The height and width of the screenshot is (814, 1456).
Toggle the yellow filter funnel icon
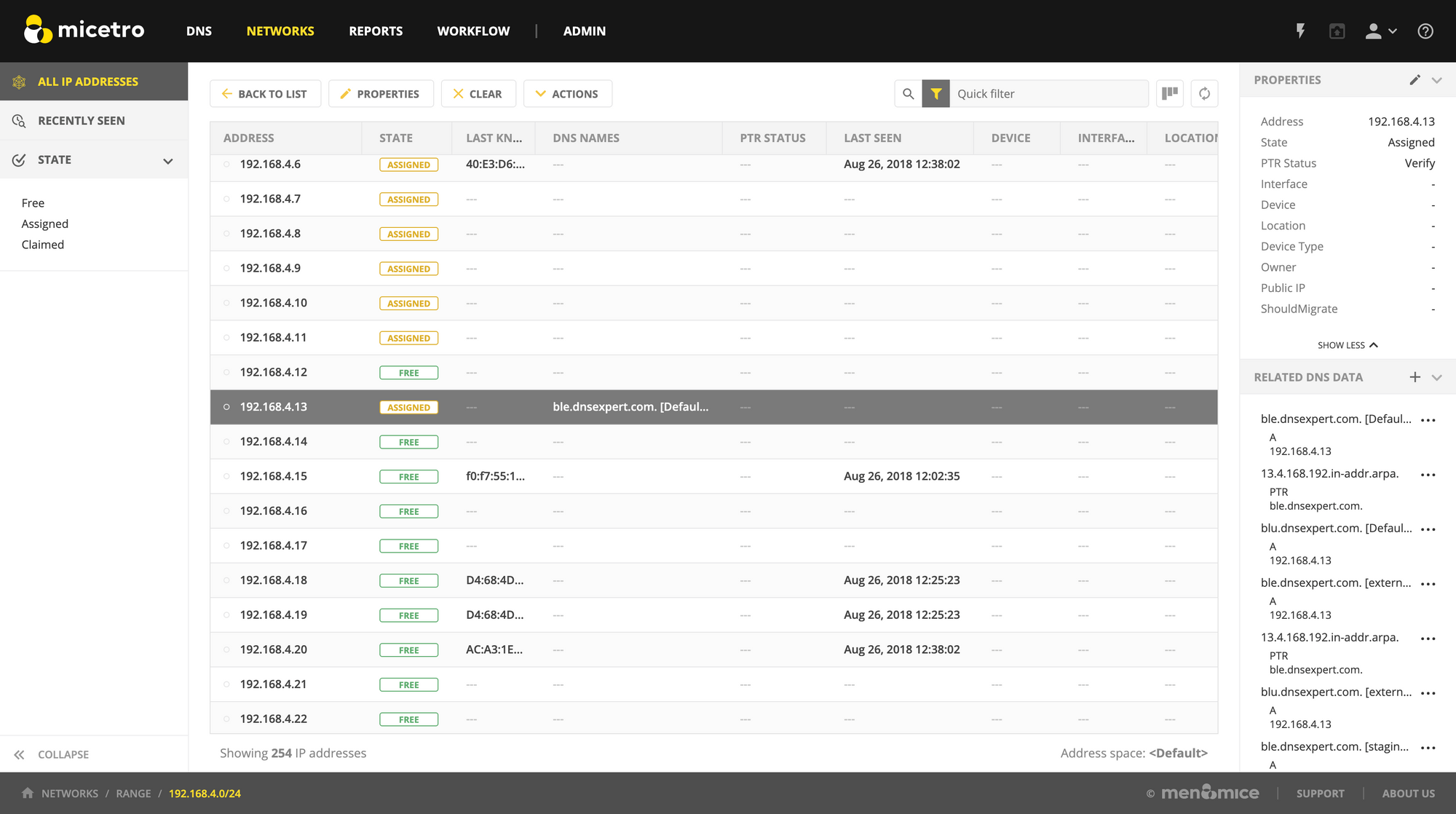click(936, 94)
